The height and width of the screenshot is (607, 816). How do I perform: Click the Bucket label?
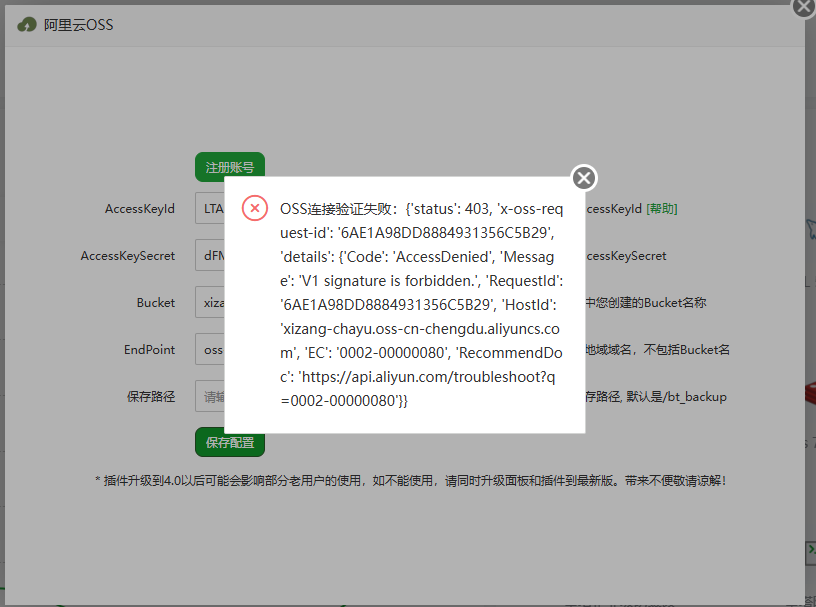tap(156, 302)
